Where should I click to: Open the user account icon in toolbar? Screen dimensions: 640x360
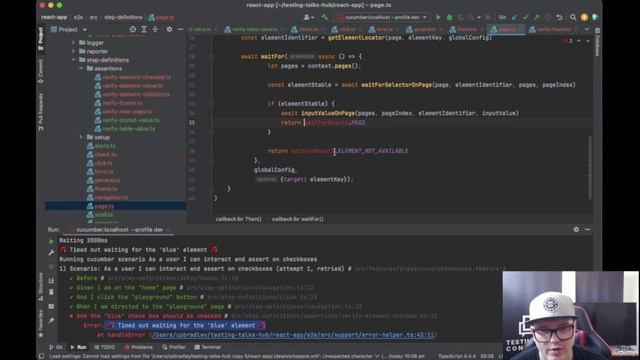pyautogui.click(x=309, y=17)
